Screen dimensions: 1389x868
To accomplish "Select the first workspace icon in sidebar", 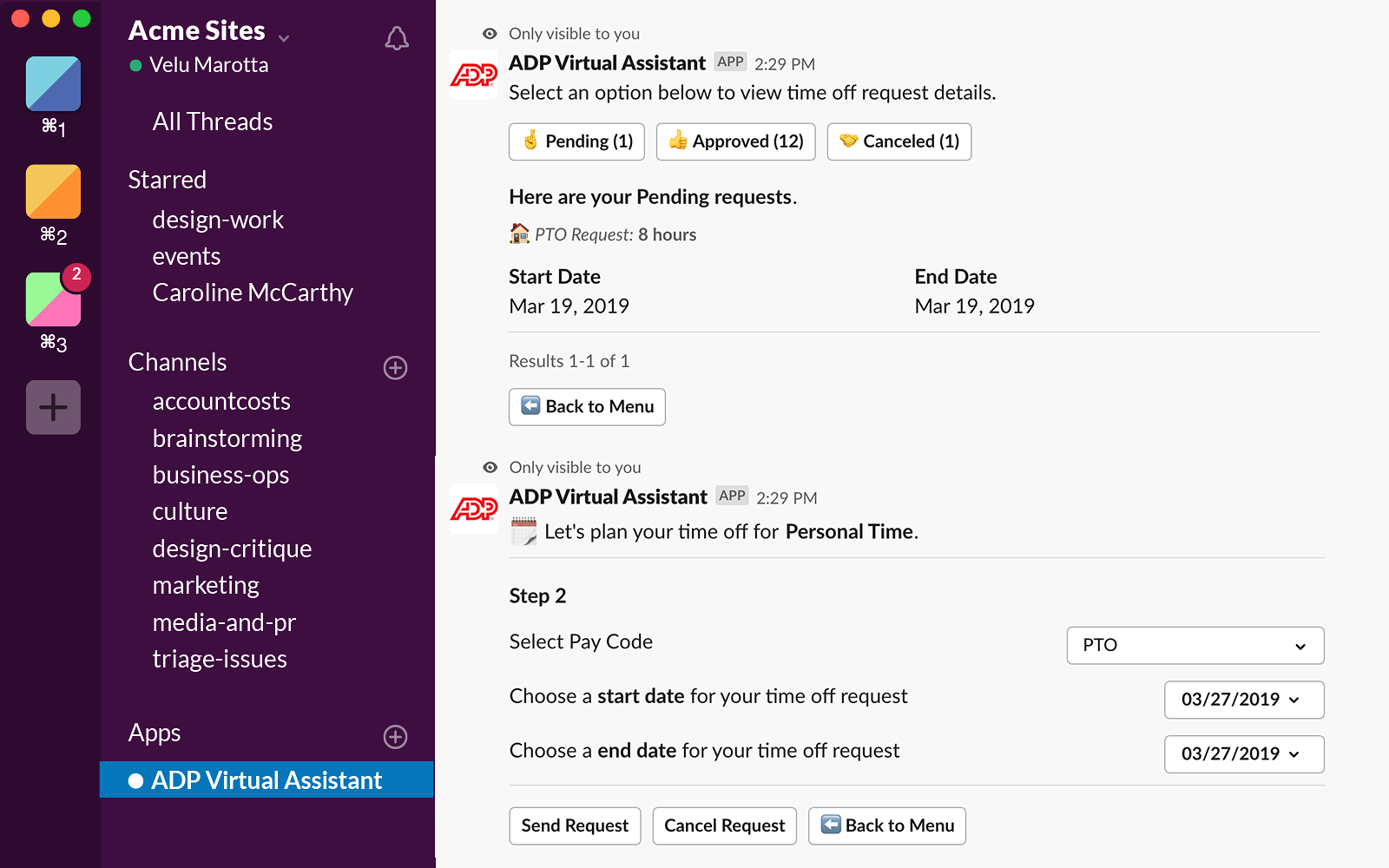I will (53, 84).
